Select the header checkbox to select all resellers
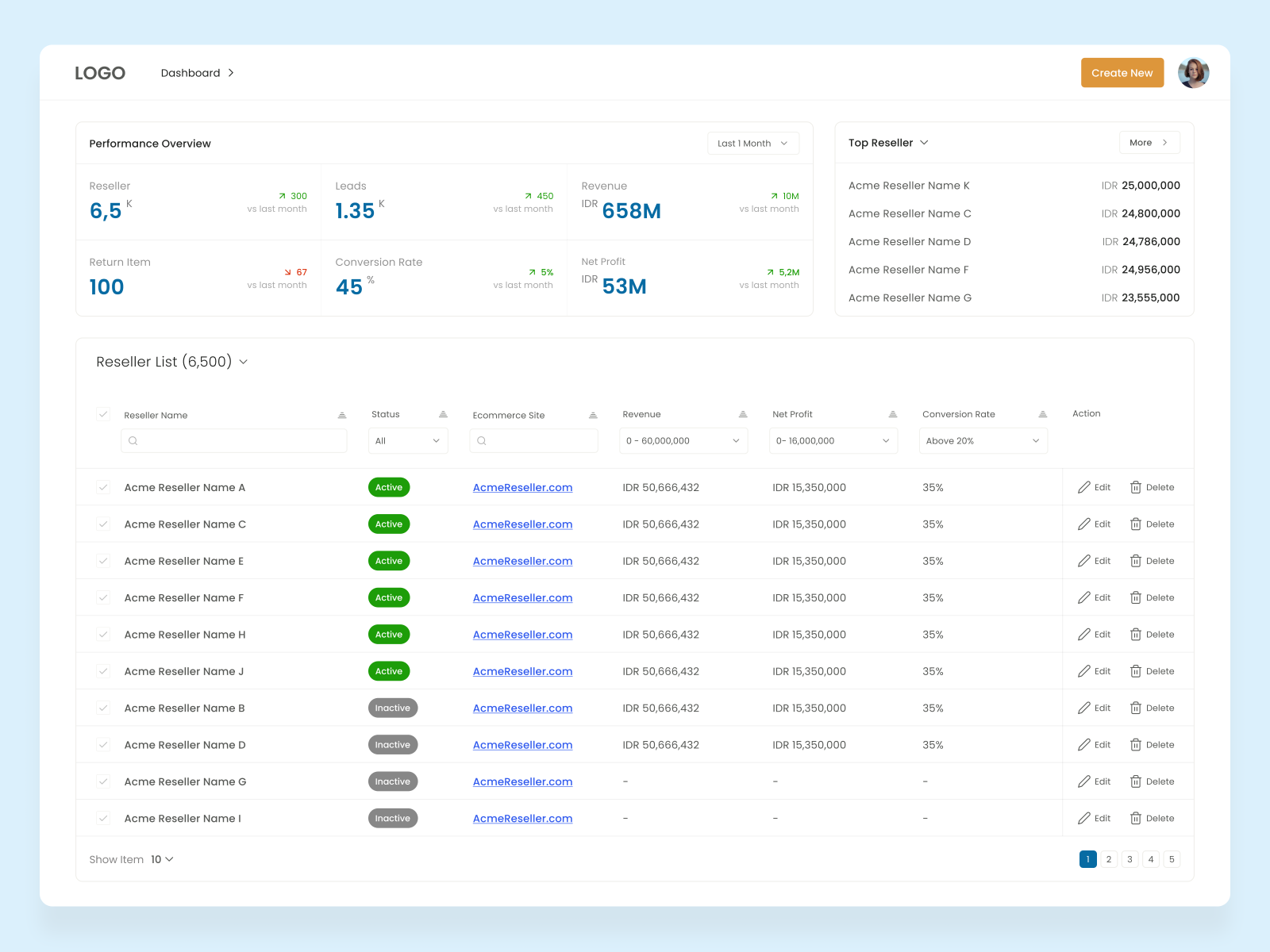 (103, 414)
